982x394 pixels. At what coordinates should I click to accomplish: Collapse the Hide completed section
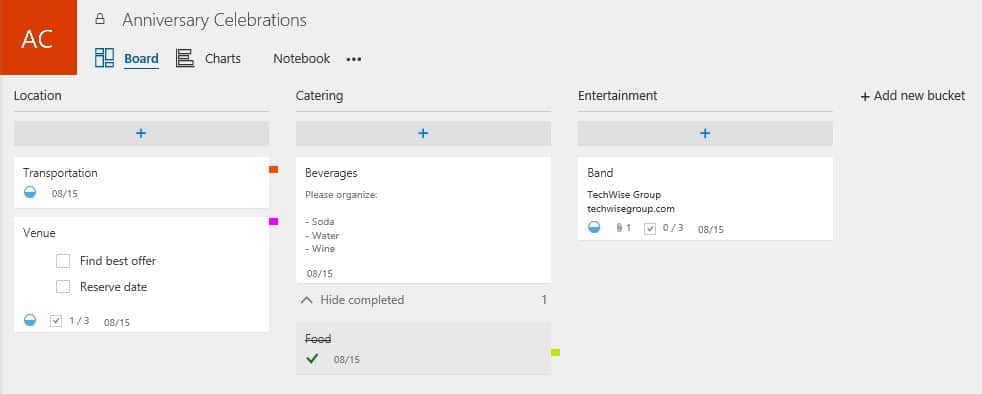(353, 300)
